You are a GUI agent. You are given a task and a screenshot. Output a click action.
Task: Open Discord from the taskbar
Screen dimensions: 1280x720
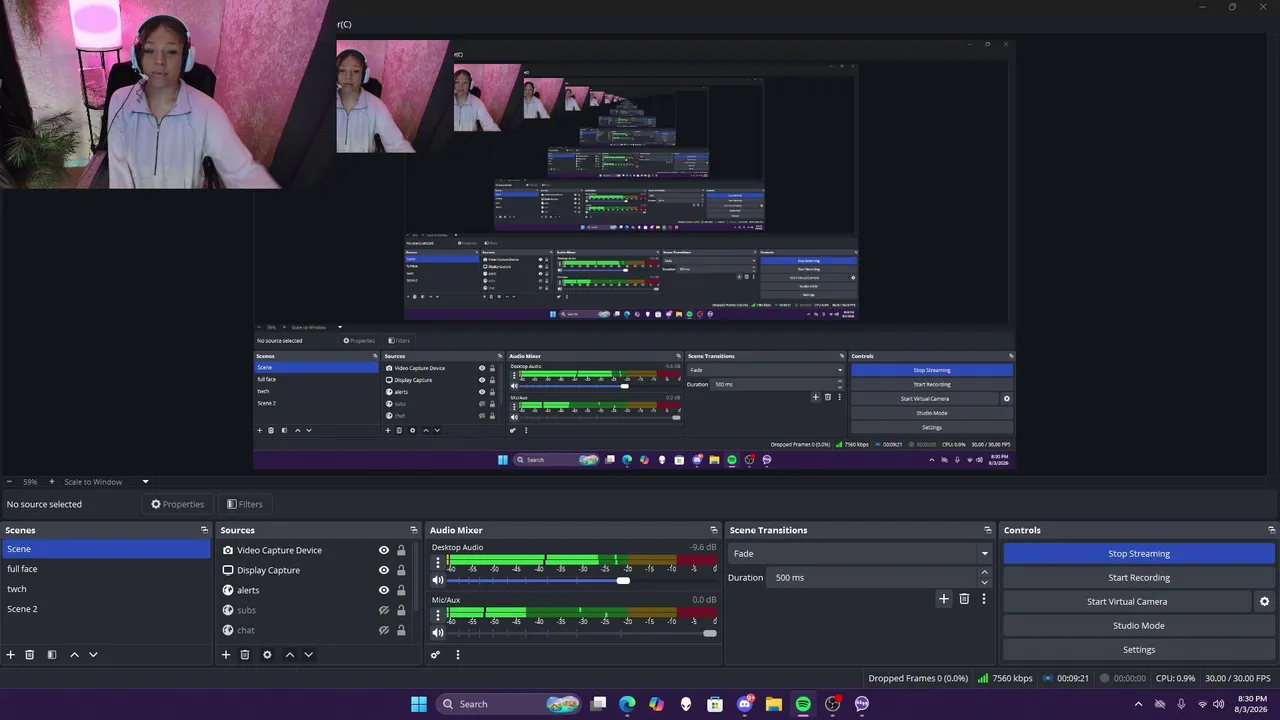click(745, 704)
